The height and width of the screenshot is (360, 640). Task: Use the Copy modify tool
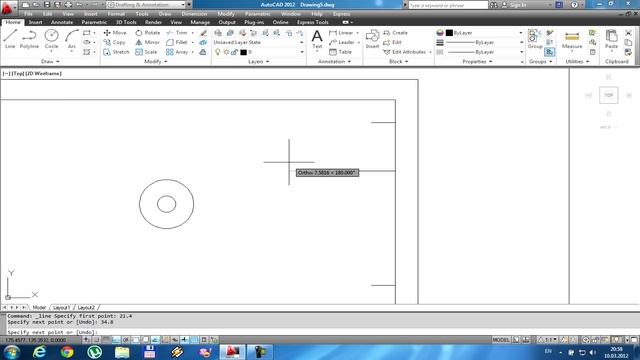pyautogui.click(x=114, y=42)
